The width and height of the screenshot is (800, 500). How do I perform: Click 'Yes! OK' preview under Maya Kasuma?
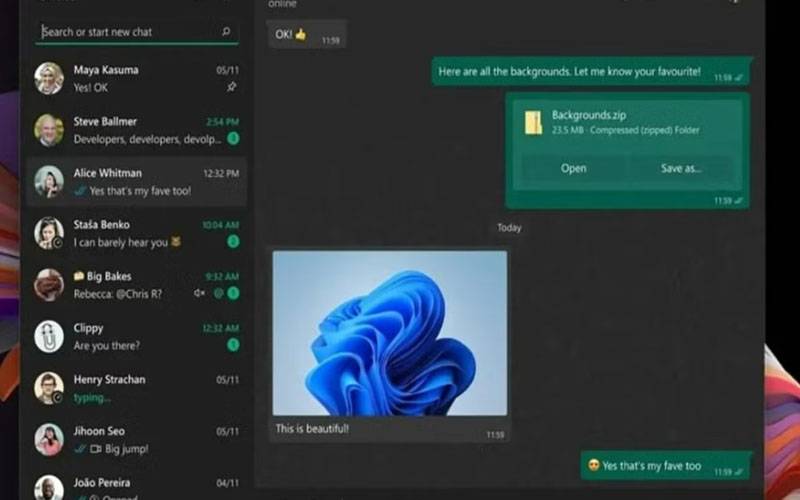[x=90, y=88]
